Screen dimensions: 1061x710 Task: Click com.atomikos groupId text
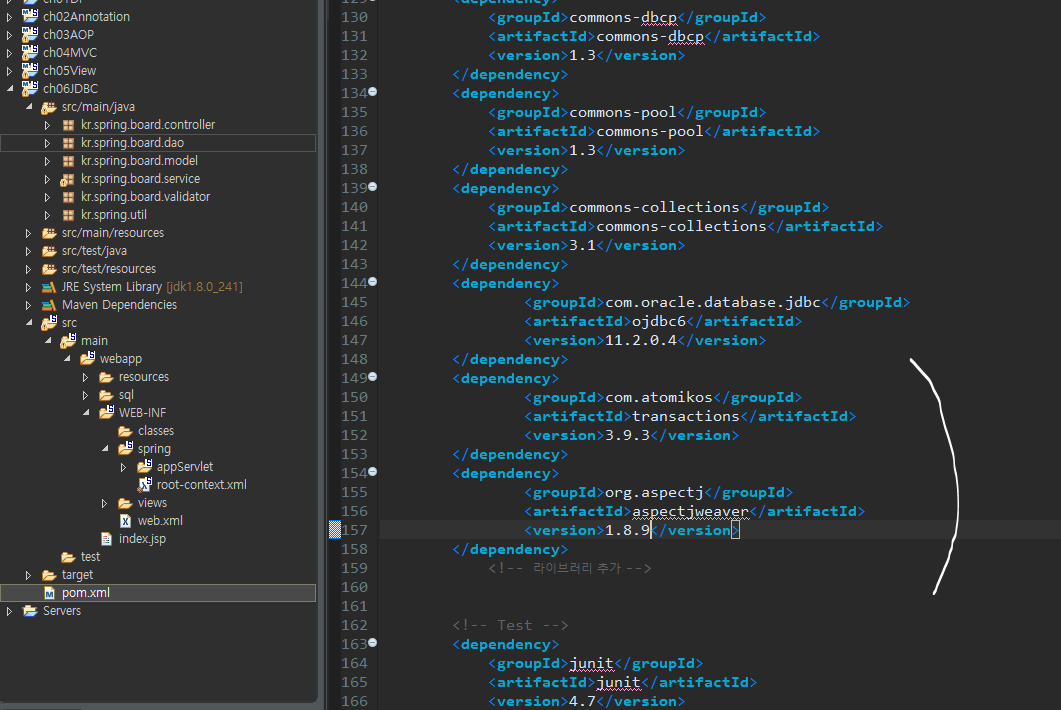[x=658, y=397]
